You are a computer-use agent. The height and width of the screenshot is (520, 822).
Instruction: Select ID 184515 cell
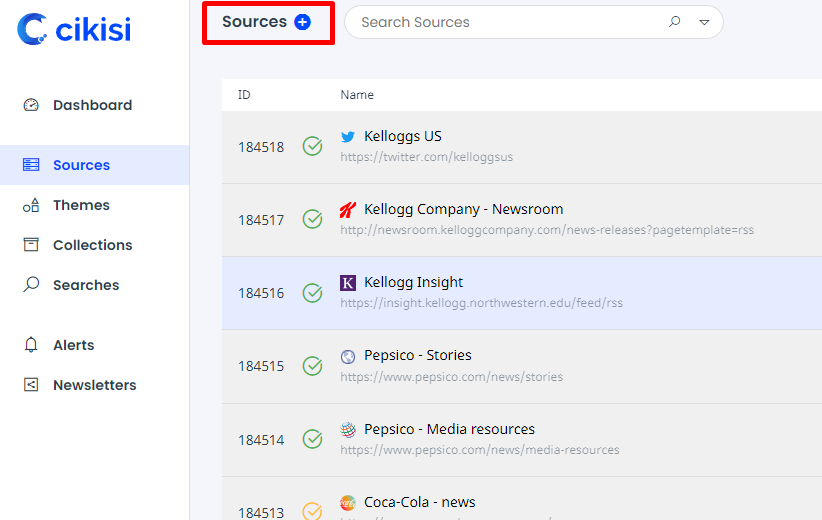click(261, 366)
